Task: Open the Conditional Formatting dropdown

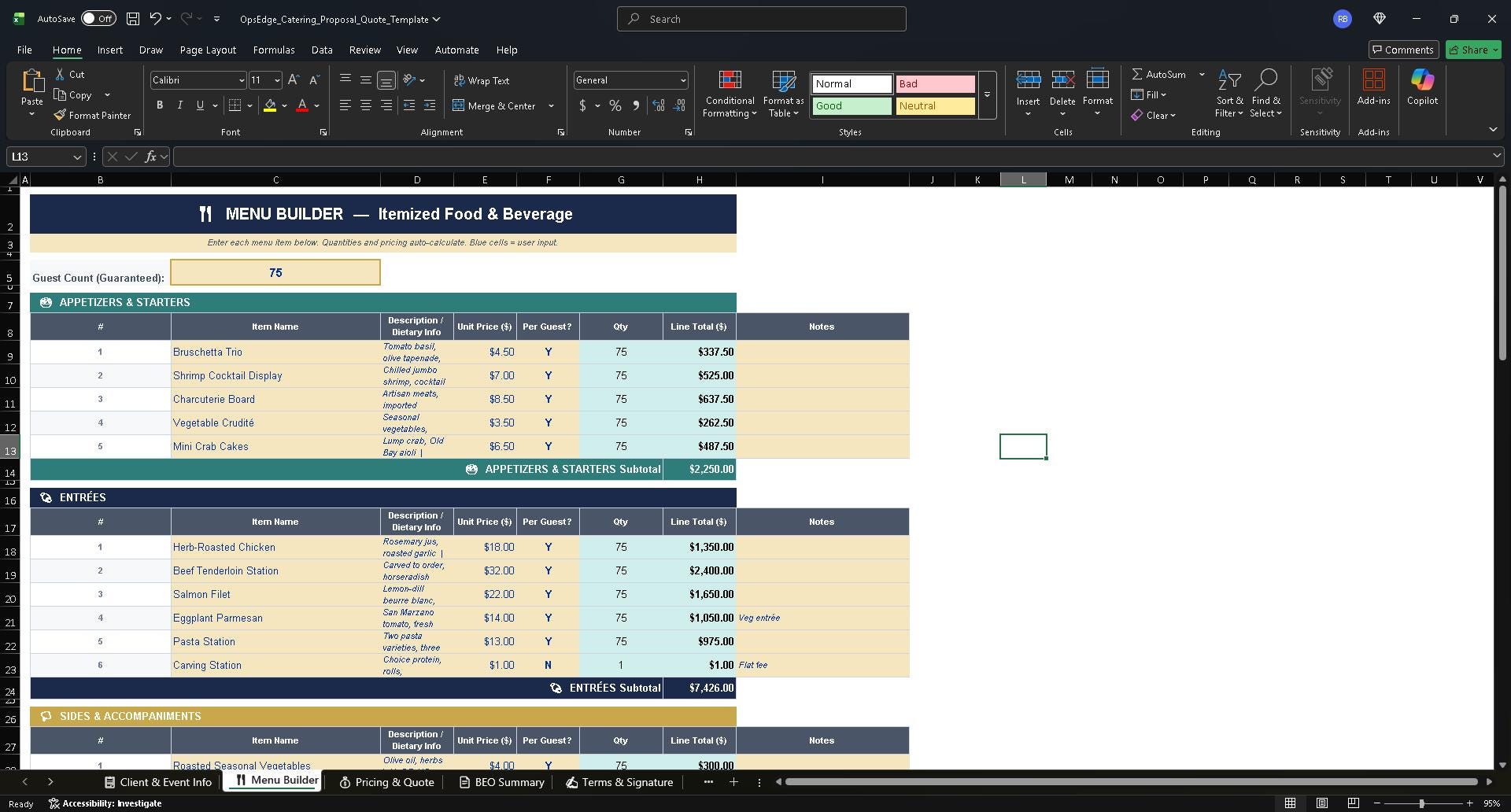Action: click(x=730, y=93)
